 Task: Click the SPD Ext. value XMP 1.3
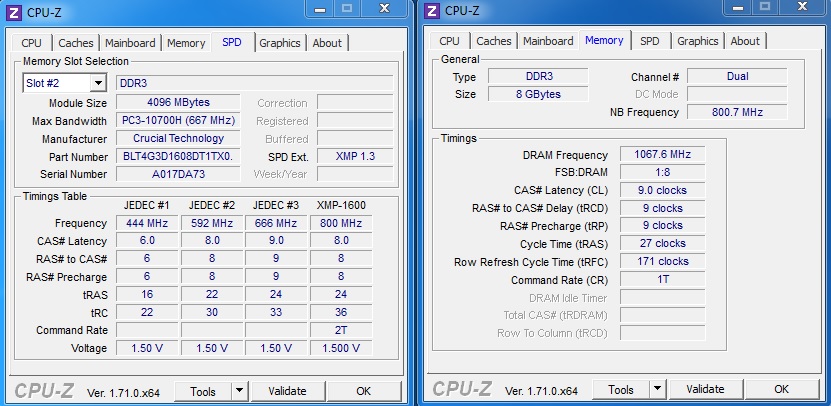click(x=355, y=156)
